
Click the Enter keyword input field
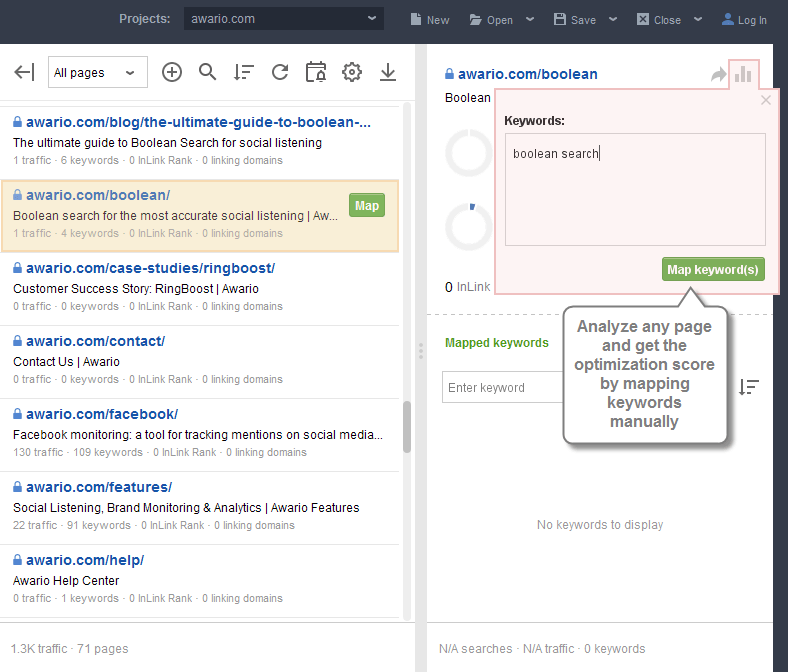[x=503, y=388]
